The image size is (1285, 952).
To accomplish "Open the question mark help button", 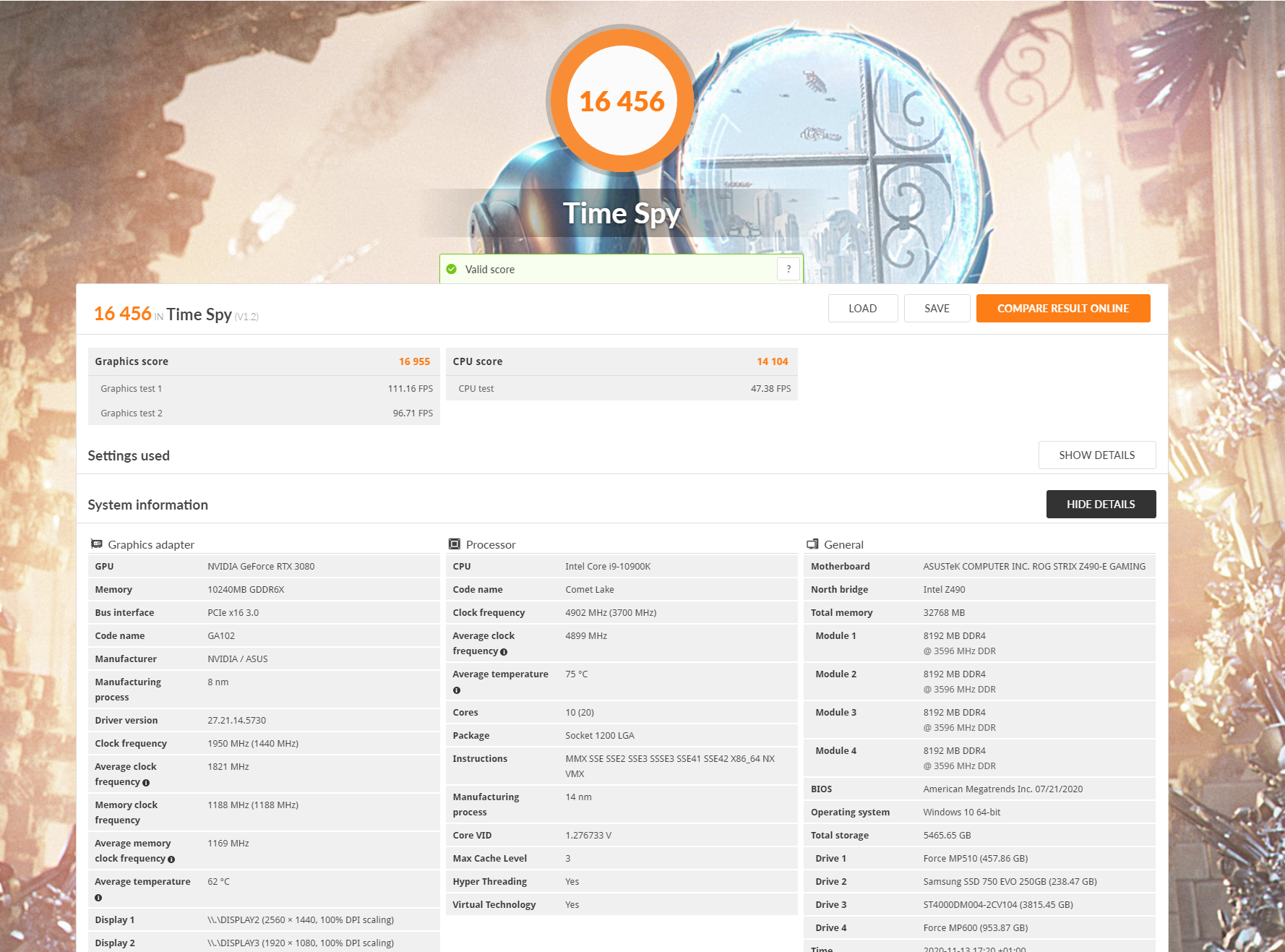I will coord(788,269).
